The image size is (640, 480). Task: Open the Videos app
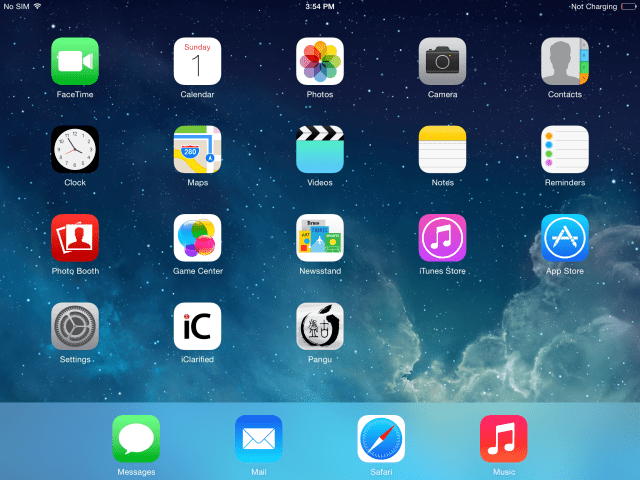coord(320,149)
